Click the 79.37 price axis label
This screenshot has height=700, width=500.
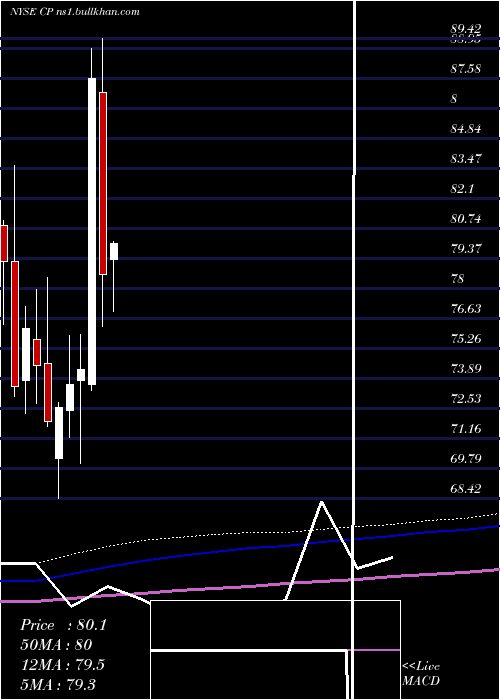point(466,249)
